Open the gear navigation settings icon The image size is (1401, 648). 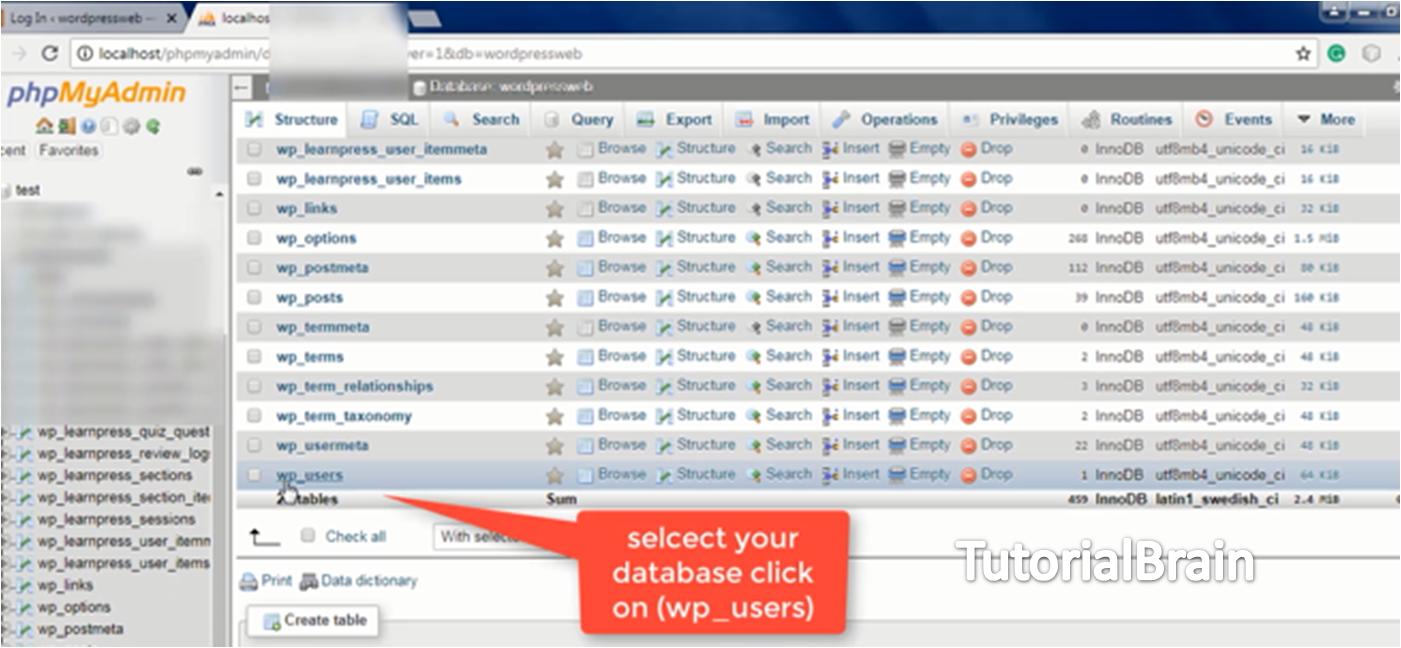(130, 127)
